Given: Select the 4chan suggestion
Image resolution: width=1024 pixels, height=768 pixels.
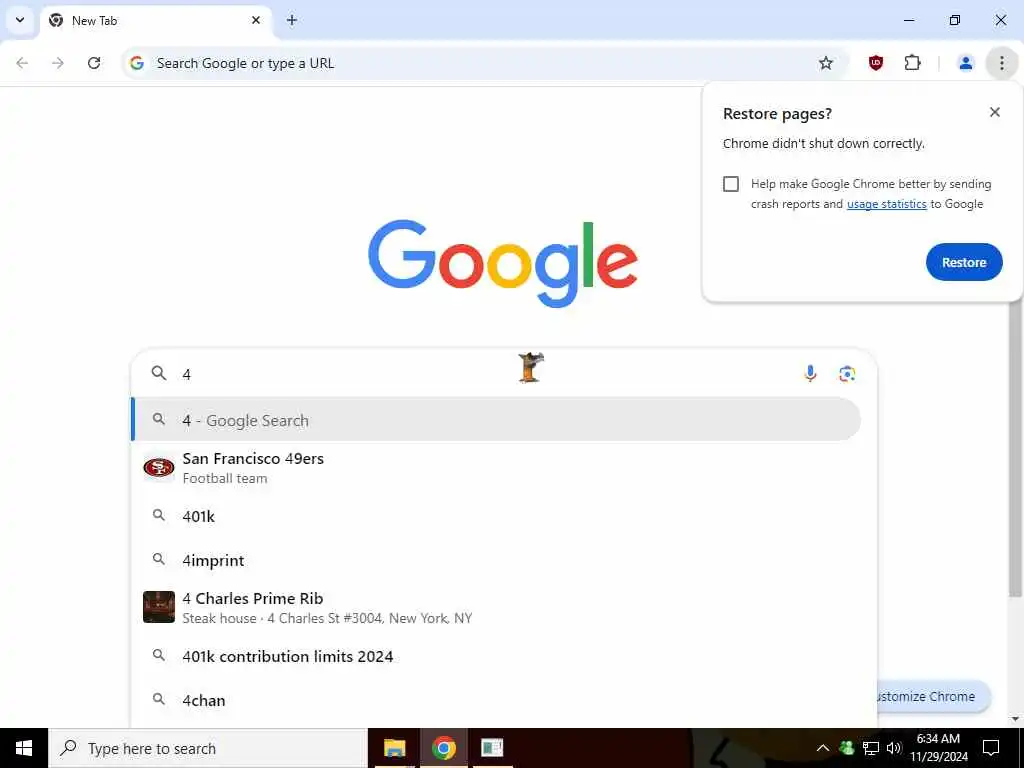Looking at the screenshot, I should [x=496, y=700].
